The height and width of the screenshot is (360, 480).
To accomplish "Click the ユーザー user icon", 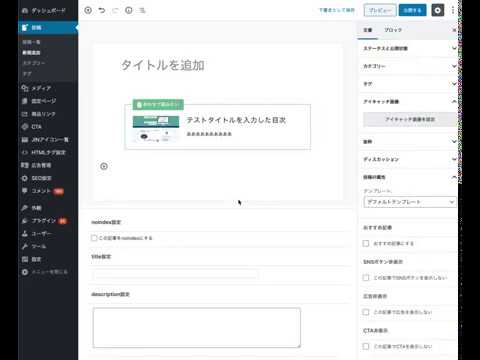I will click(x=25, y=233).
